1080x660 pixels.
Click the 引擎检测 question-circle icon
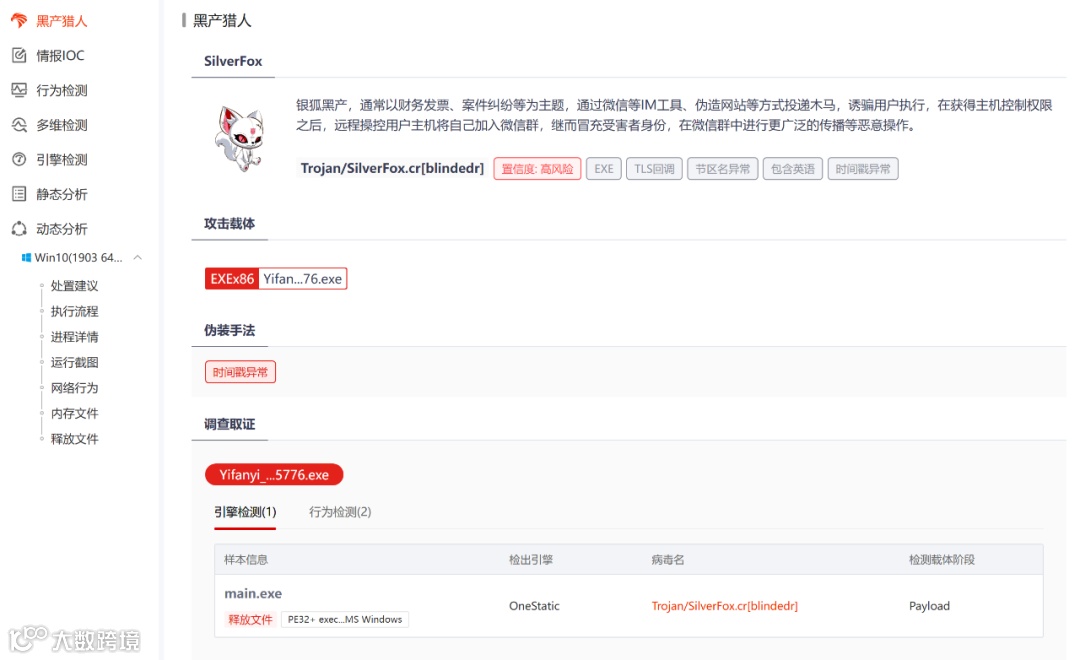pos(19,159)
